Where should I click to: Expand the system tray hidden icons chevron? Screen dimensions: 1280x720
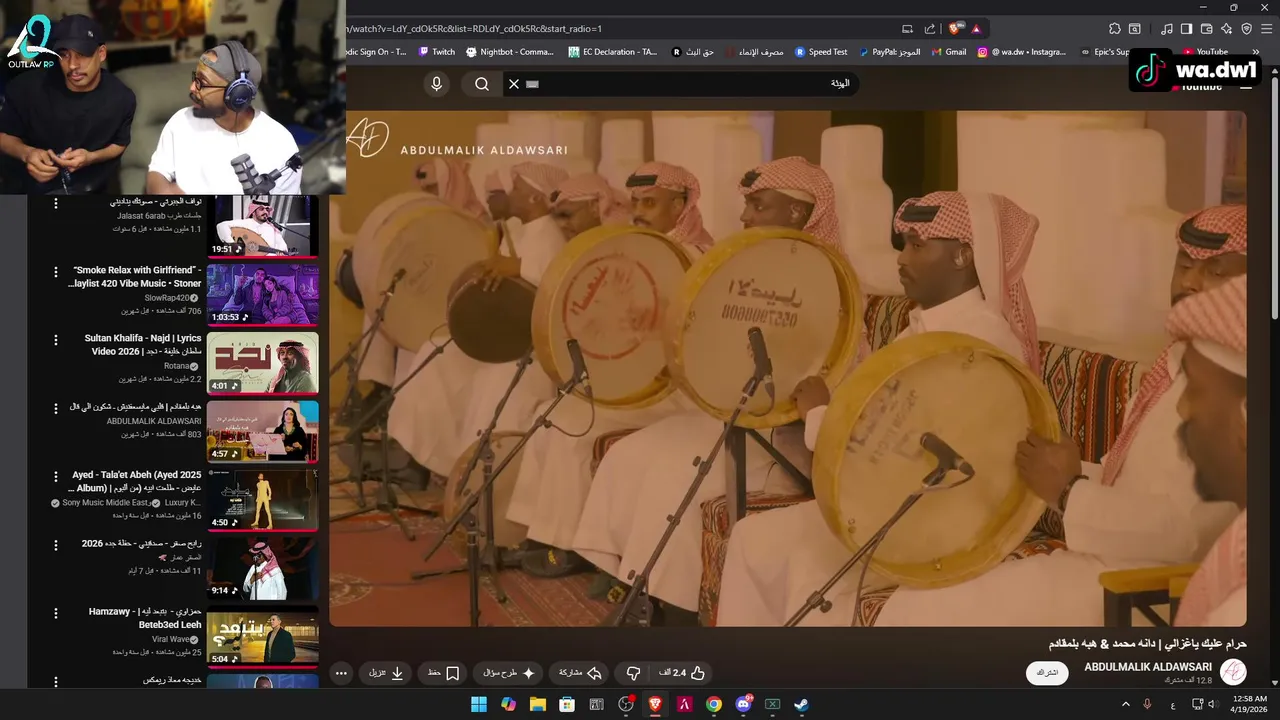tap(1126, 704)
